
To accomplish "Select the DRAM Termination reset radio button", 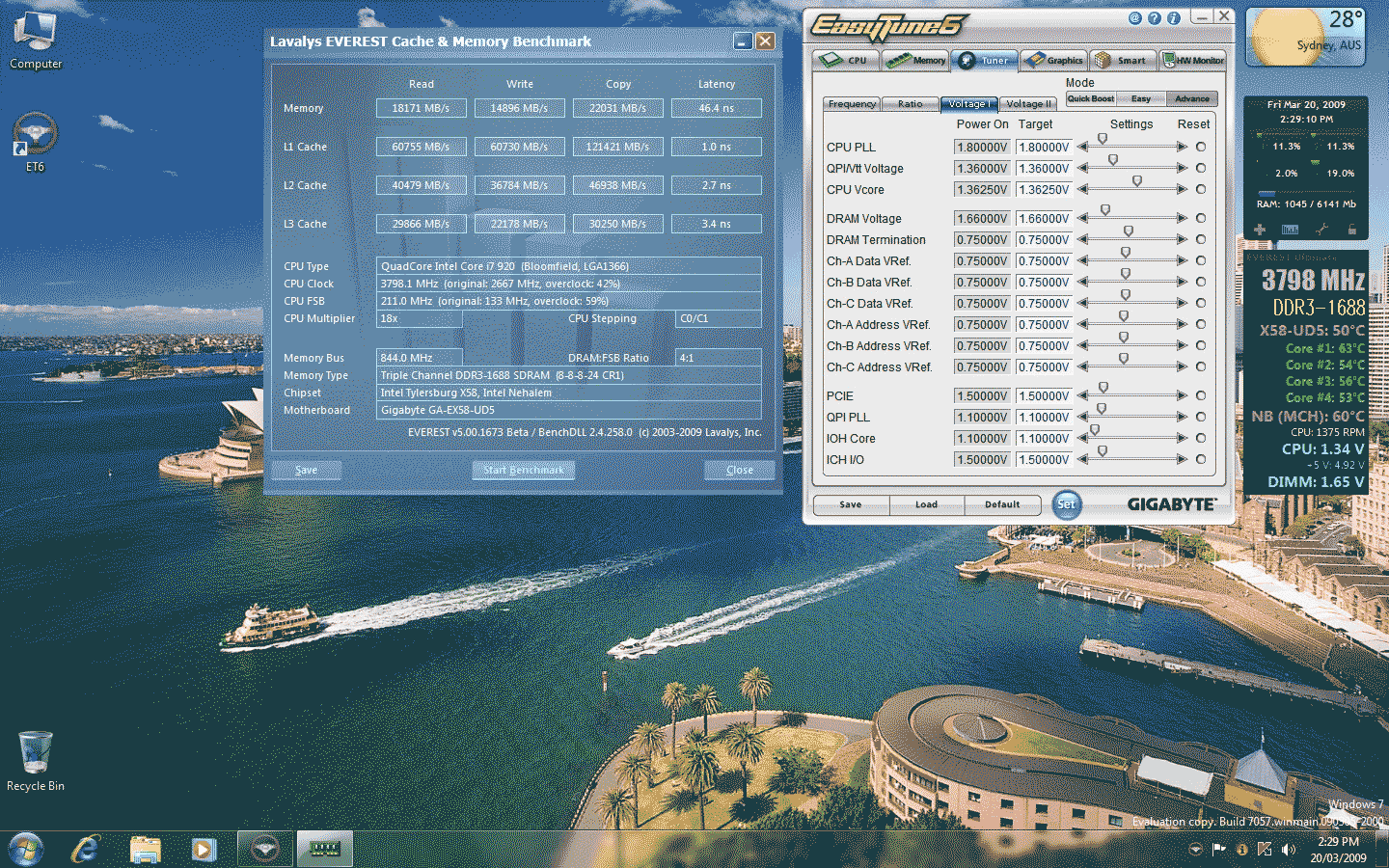I will (1201, 239).
